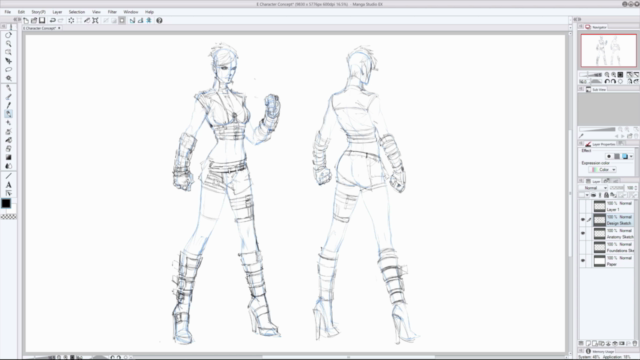Click the Navigator panel tab
The image size is (640, 360).
pos(596,27)
